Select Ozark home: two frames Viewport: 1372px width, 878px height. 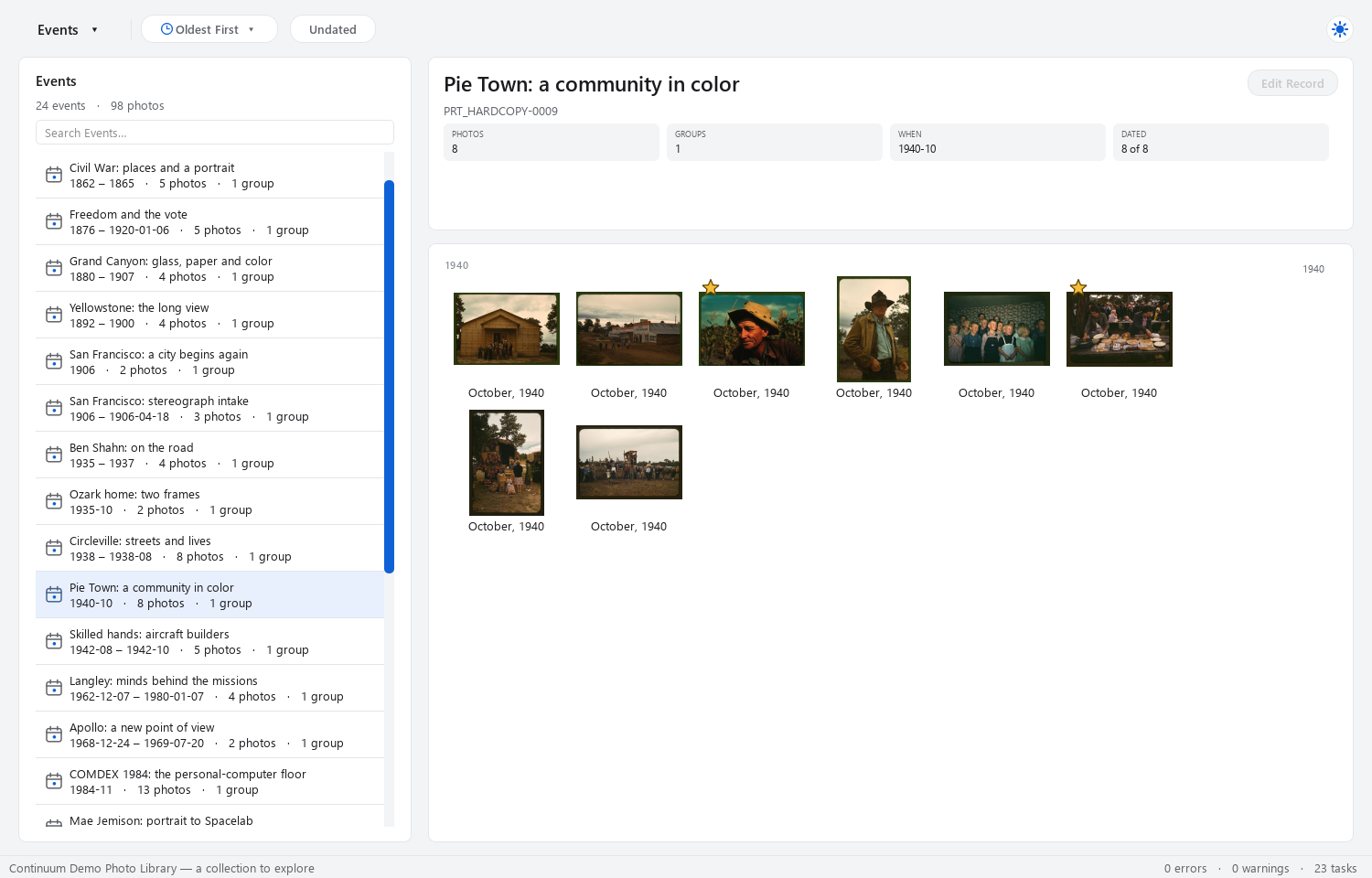click(209, 502)
